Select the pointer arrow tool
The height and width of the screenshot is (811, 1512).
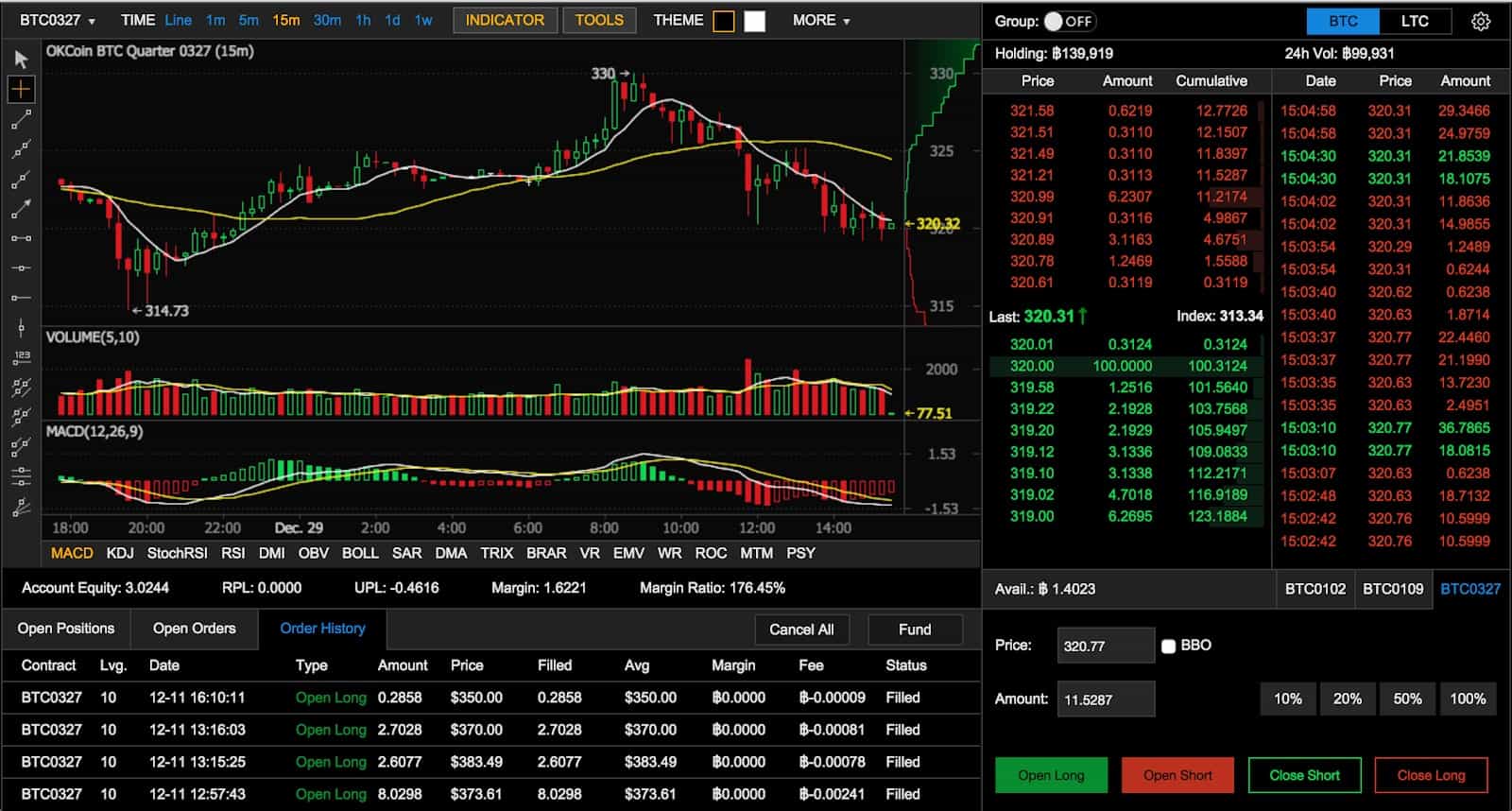pyautogui.click(x=21, y=60)
